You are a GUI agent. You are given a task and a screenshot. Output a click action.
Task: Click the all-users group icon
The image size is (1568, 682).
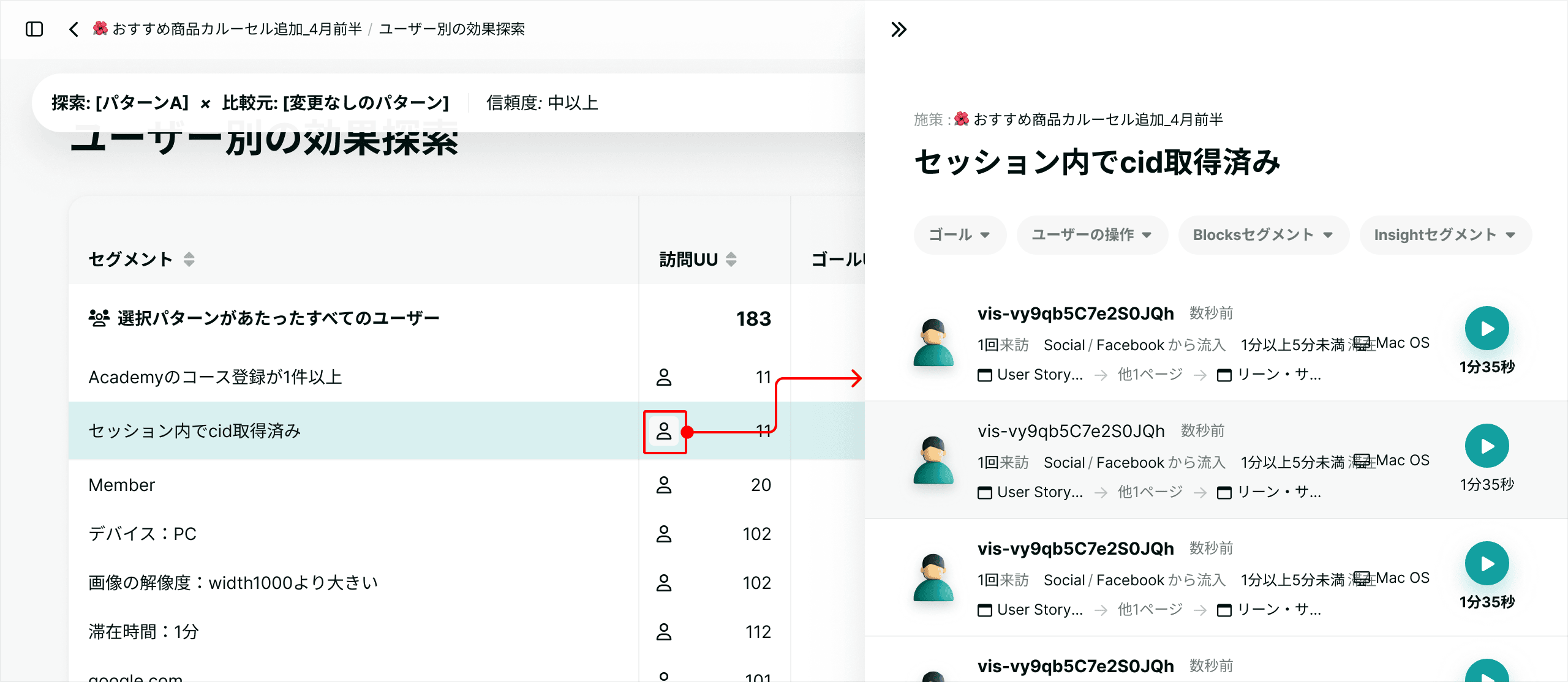point(99,318)
